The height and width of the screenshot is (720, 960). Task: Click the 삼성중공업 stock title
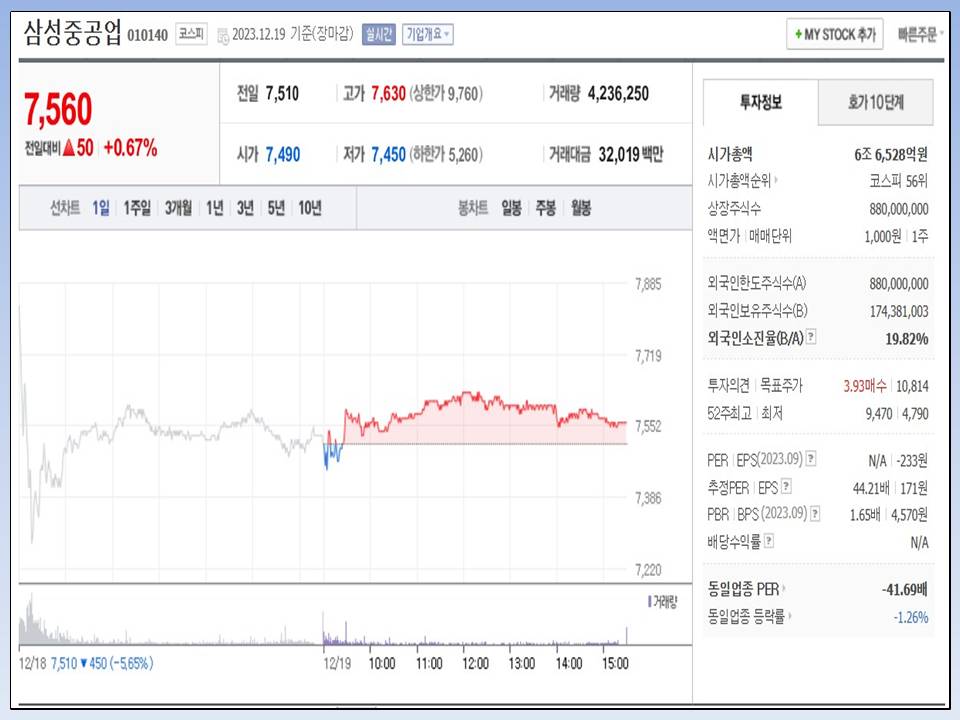72,33
